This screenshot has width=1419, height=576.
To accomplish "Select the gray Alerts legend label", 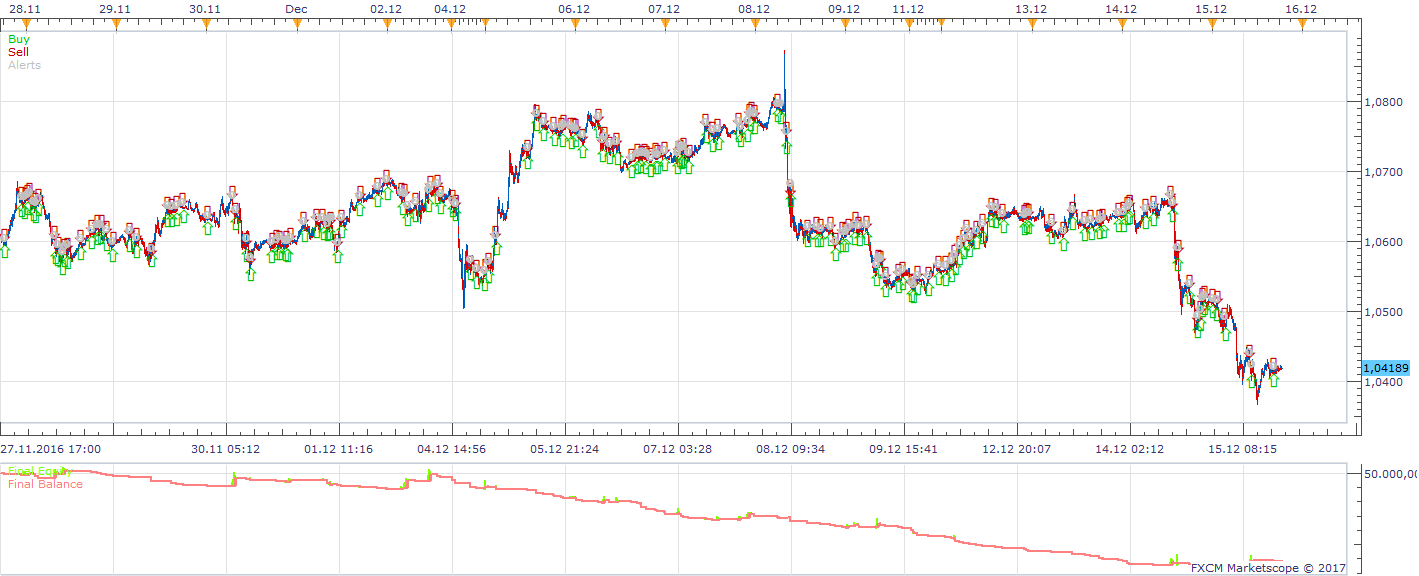I will 24,65.
